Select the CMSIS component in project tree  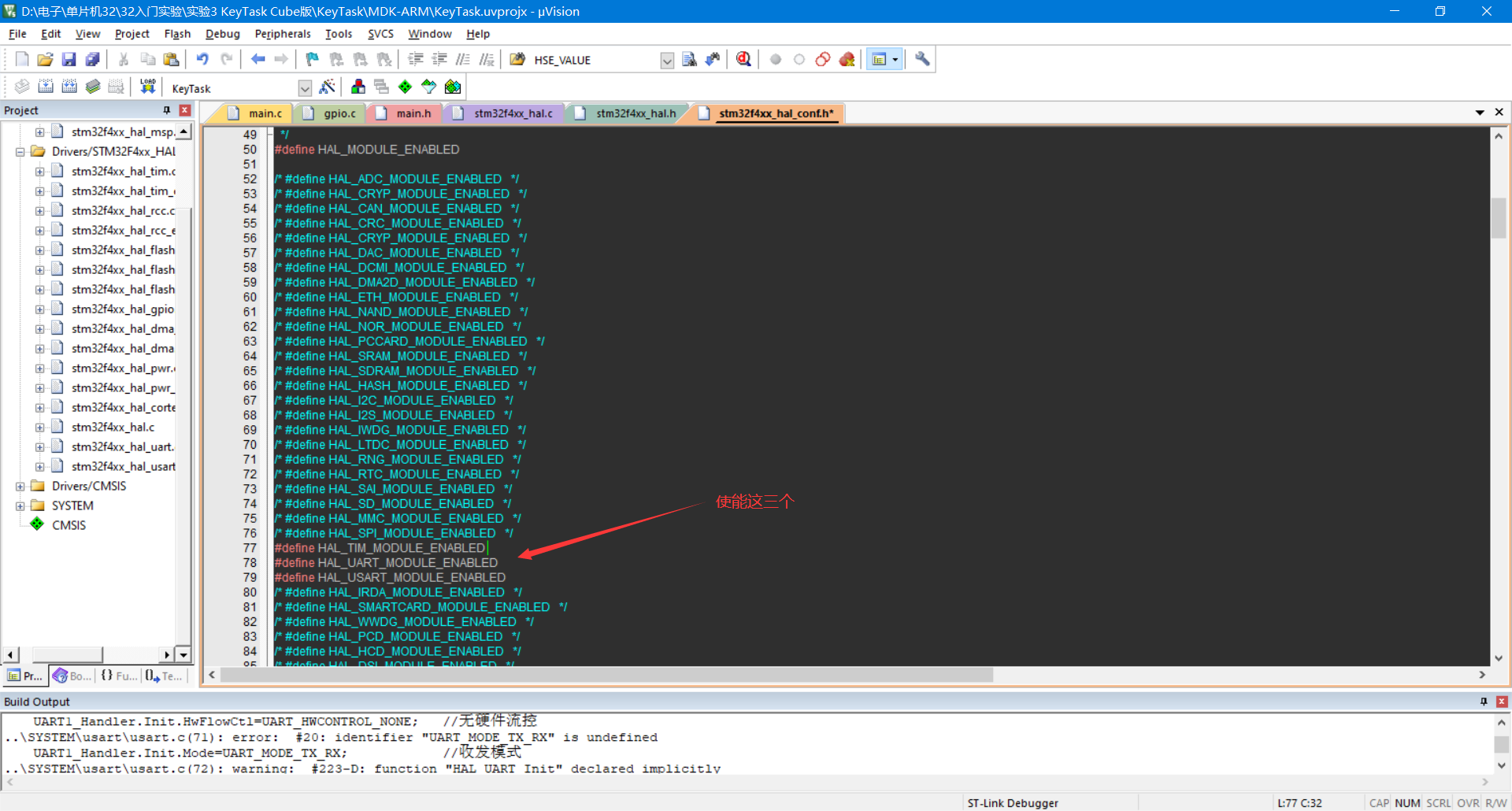tap(69, 525)
